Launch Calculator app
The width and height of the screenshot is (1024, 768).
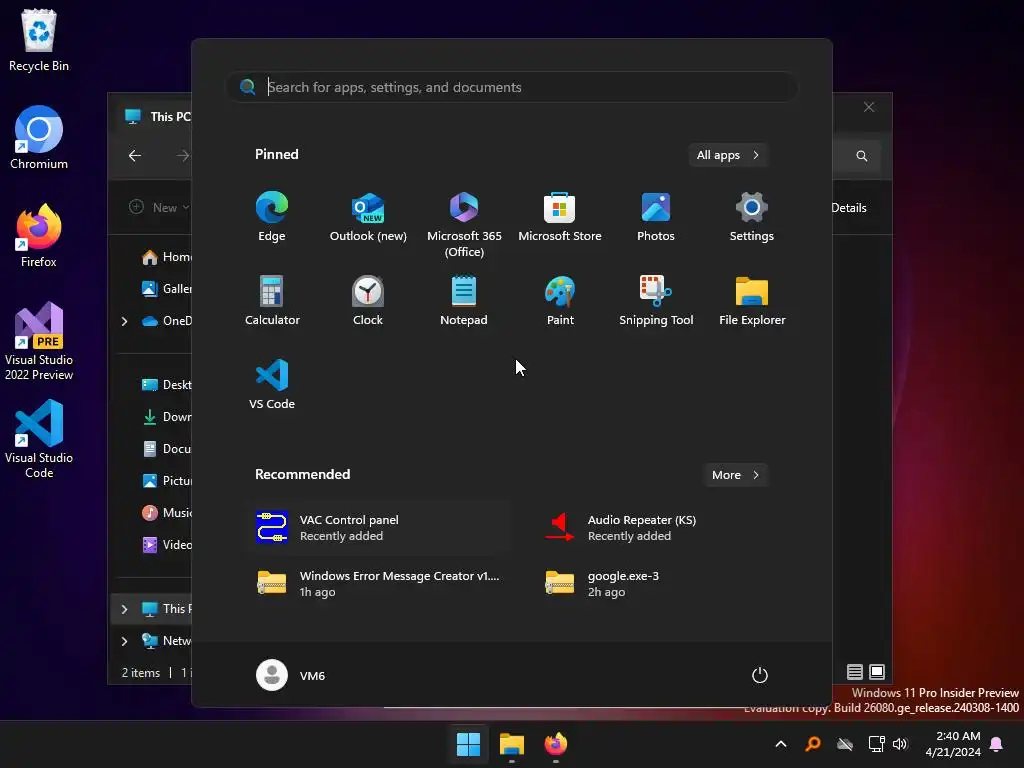272,301
